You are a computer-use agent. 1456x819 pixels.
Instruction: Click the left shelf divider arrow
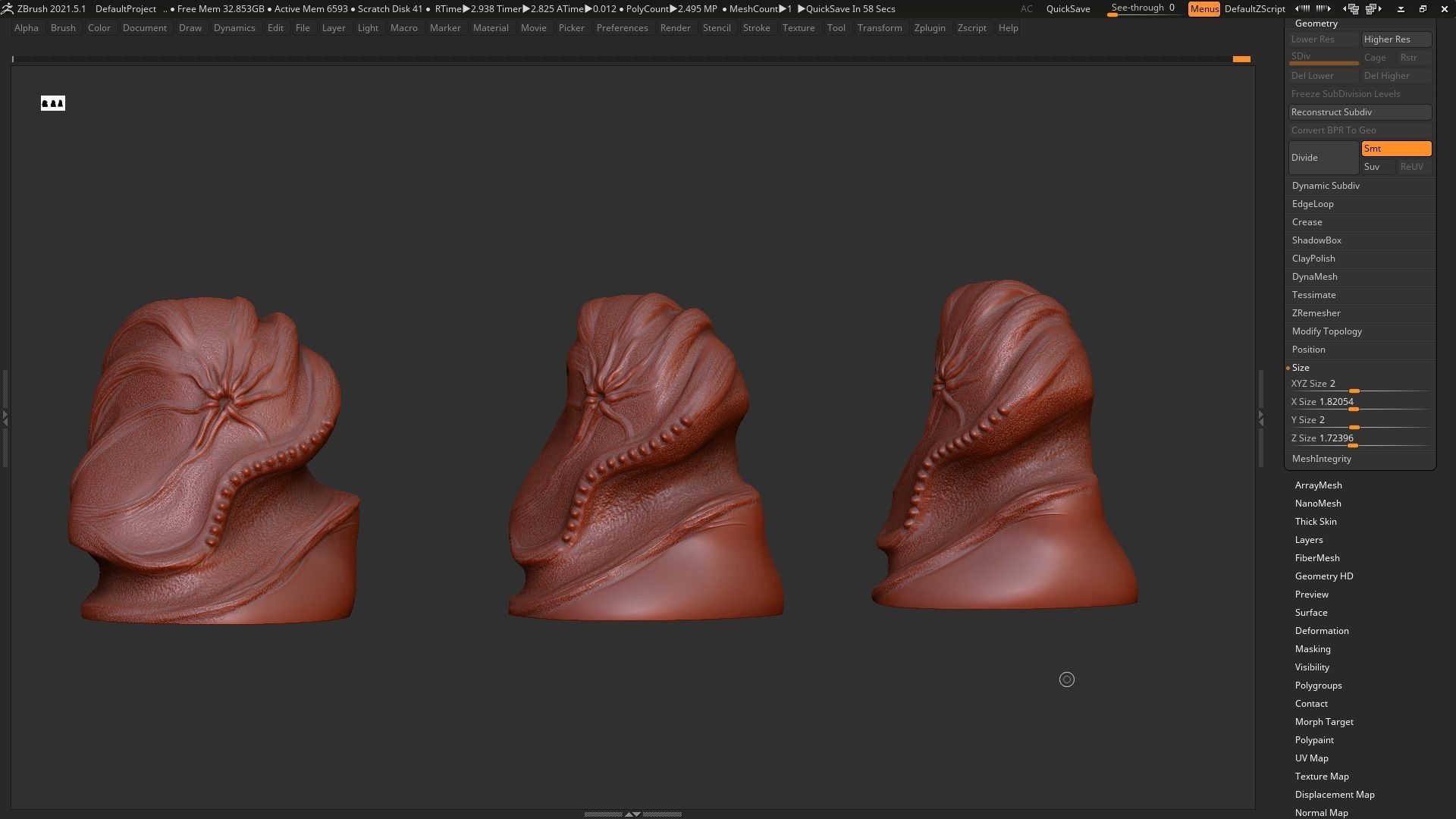click(x=5, y=417)
